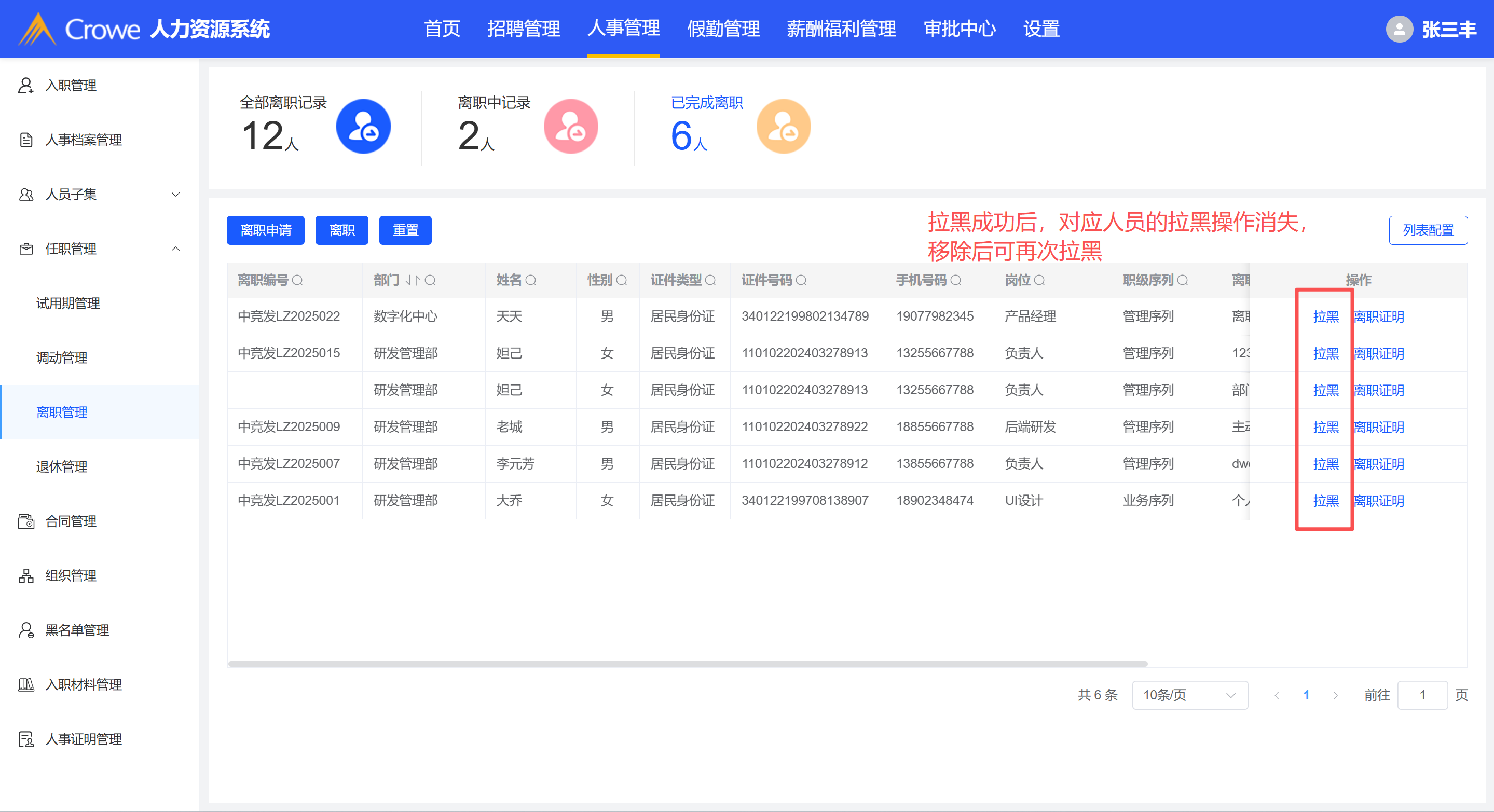1494x812 pixels.
Task: Click sort arrows in 部门 column header
Action: (413, 281)
